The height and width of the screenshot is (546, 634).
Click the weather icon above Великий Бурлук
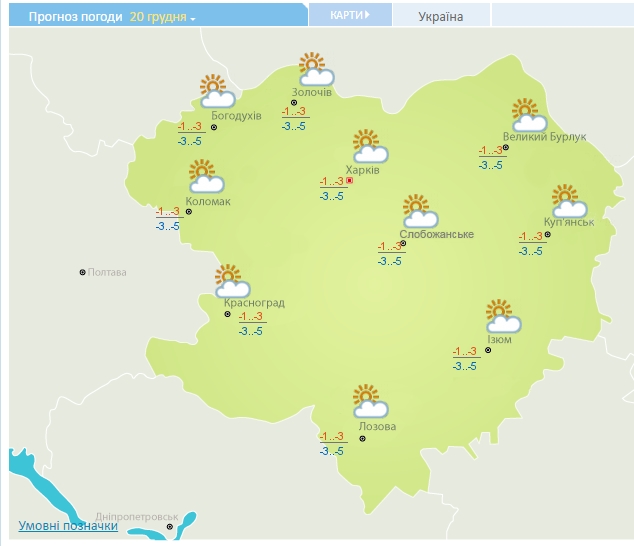click(529, 115)
